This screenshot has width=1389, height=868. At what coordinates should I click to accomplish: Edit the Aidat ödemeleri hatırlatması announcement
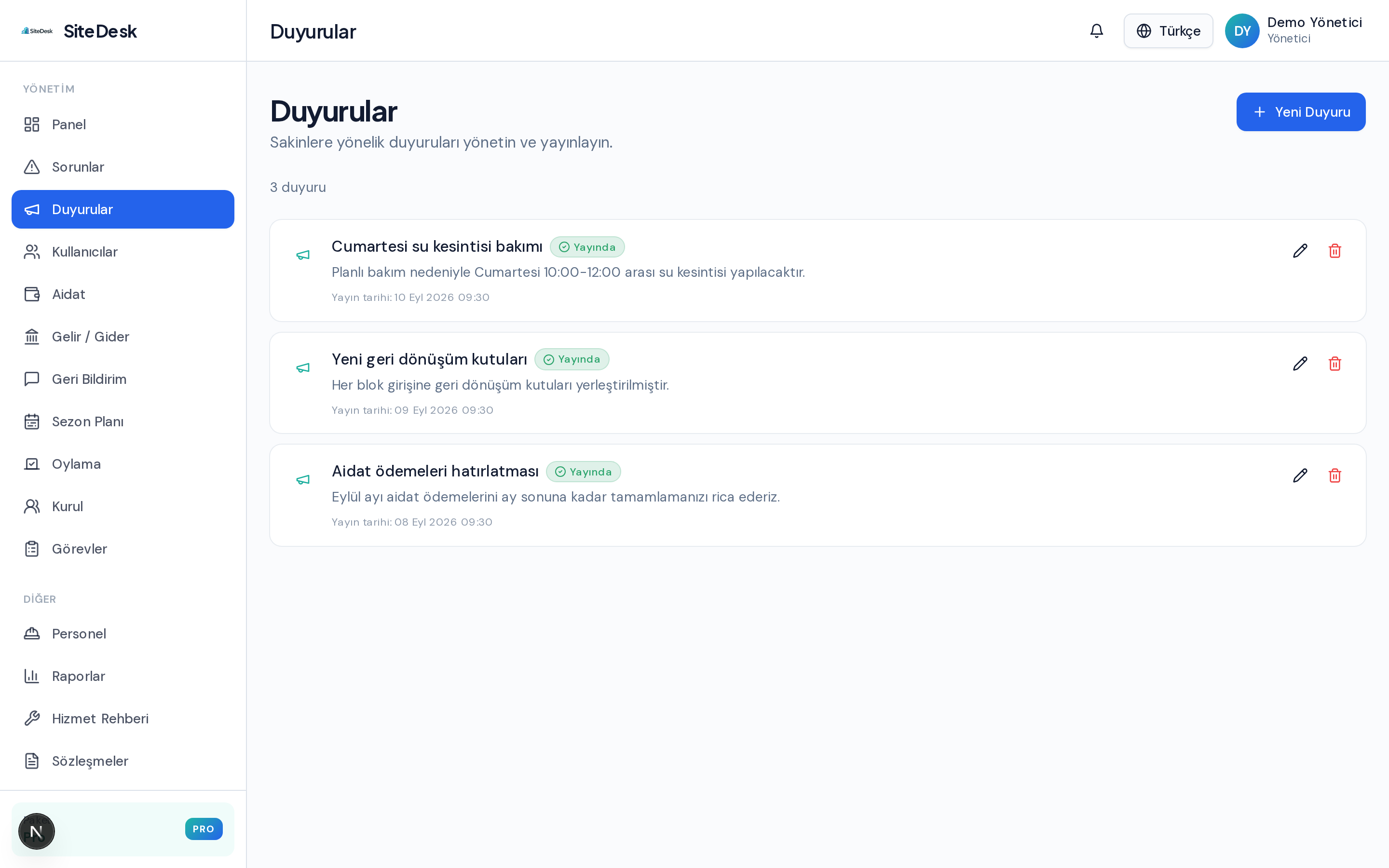coord(1300,475)
